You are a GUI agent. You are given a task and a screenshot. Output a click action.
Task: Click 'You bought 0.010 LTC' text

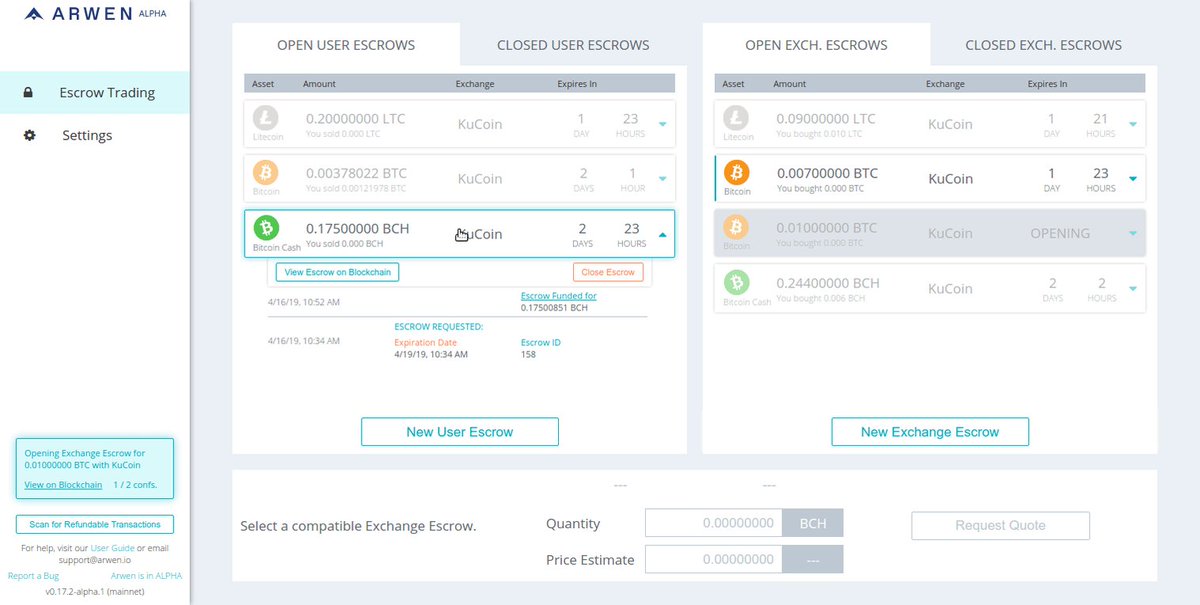coord(824,133)
